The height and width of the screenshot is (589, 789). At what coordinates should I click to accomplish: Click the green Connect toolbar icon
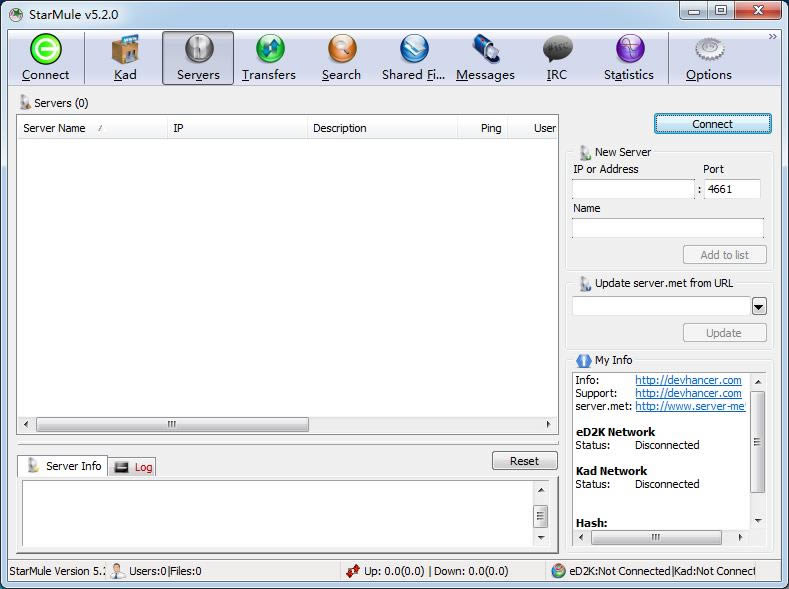click(45, 49)
